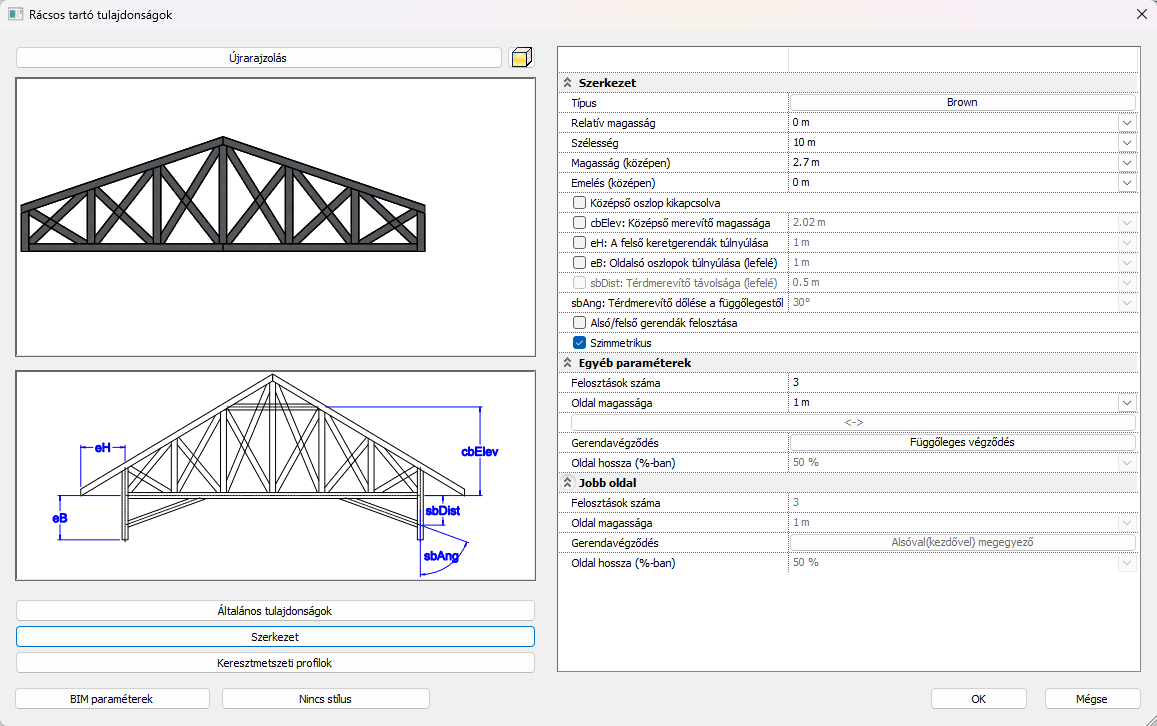Image resolution: width=1157 pixels, height=726 pixels.
Task: Open Magasság (középen) value dropdown
Action: (1127, 163)
